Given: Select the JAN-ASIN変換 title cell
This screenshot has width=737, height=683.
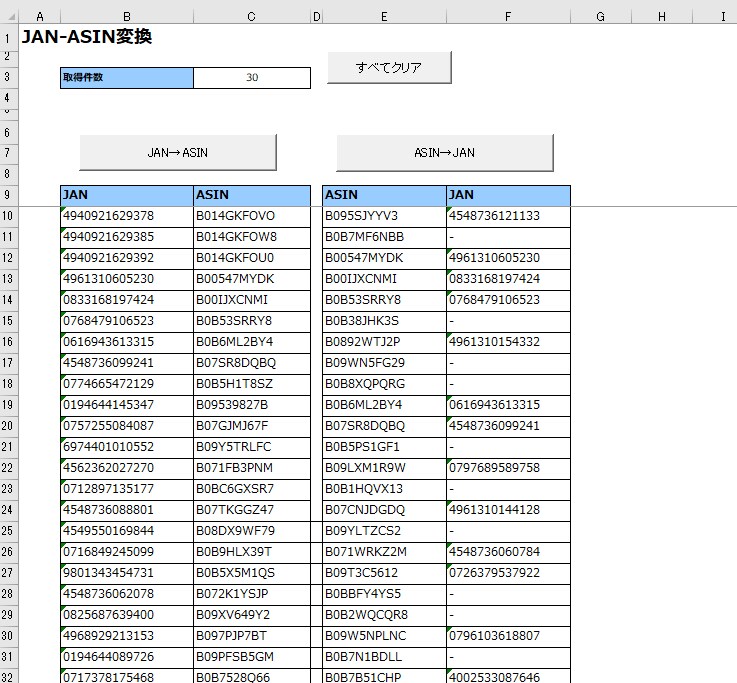Looking at the screenshot, I should 86,37.
